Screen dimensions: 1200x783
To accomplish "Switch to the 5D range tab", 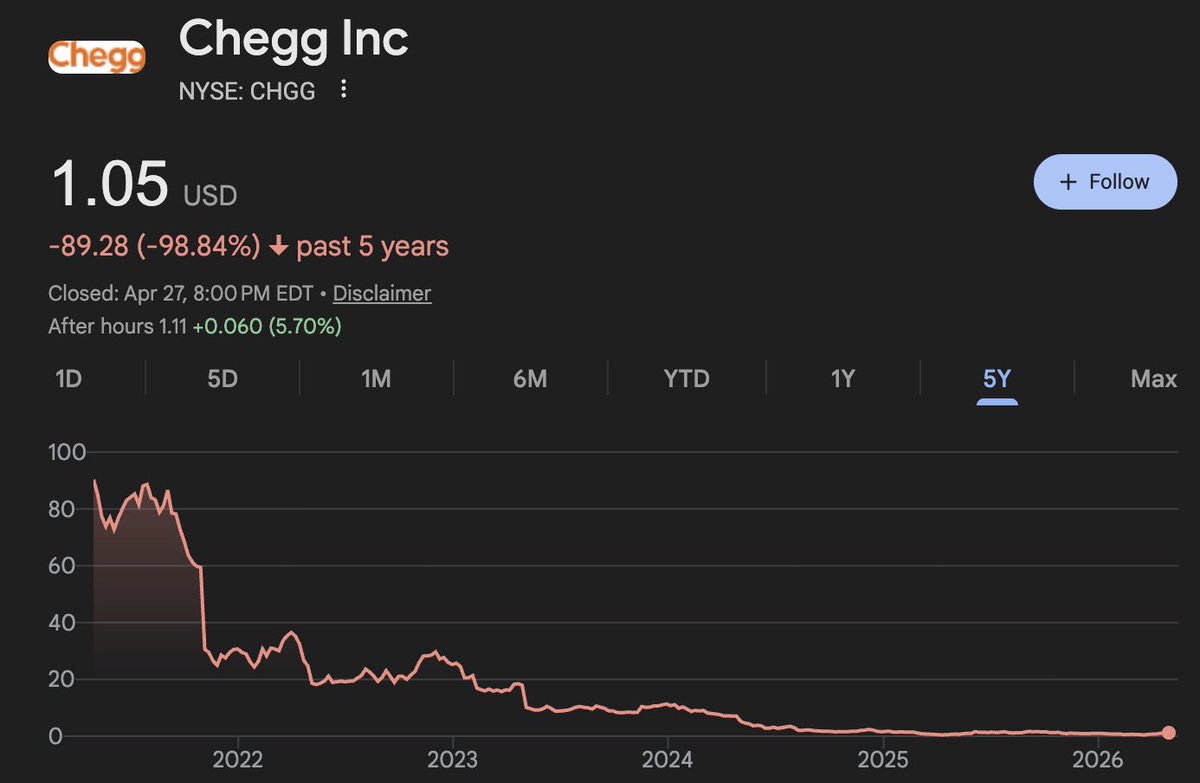I will pos(222,379).
